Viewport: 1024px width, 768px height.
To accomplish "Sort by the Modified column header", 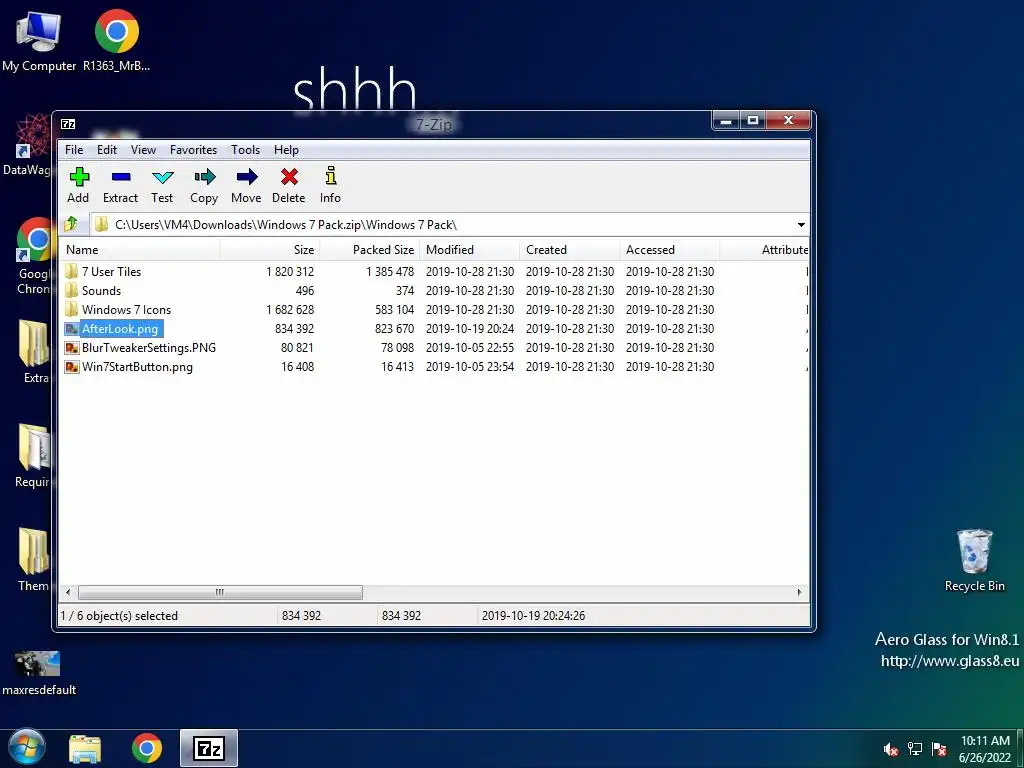I will (470, 249).
